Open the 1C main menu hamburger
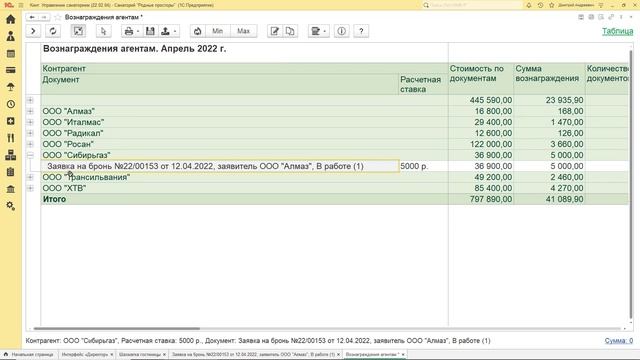Screen dimensions: 640x360 point(20,5)
